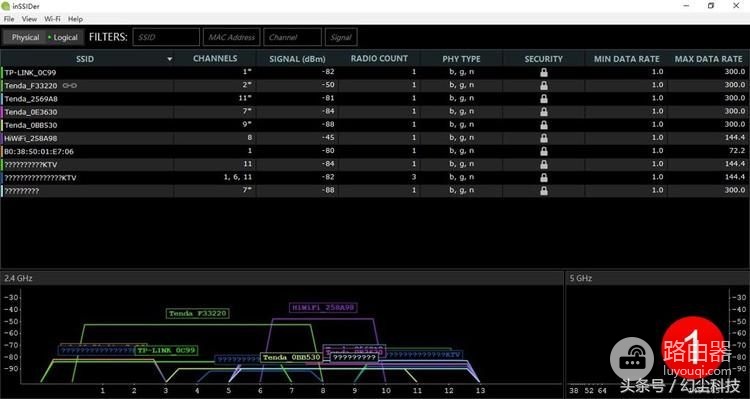Open the View menu
This screenshot has height=399, width=750.
[x=29, y=19]
